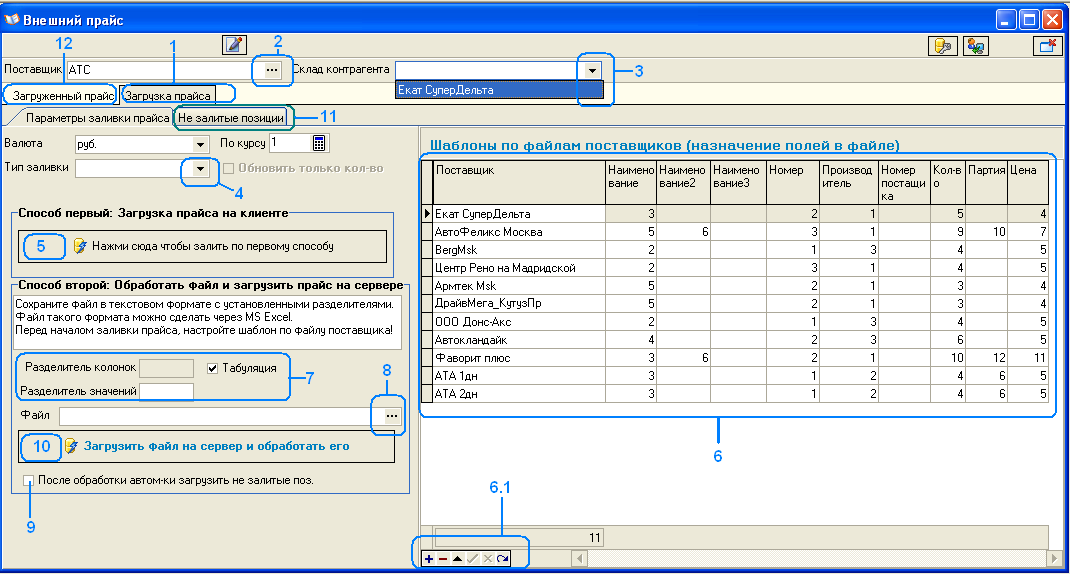1070x574 pixels.
Task: Delete template row with red minus icon
Action: 443,558
